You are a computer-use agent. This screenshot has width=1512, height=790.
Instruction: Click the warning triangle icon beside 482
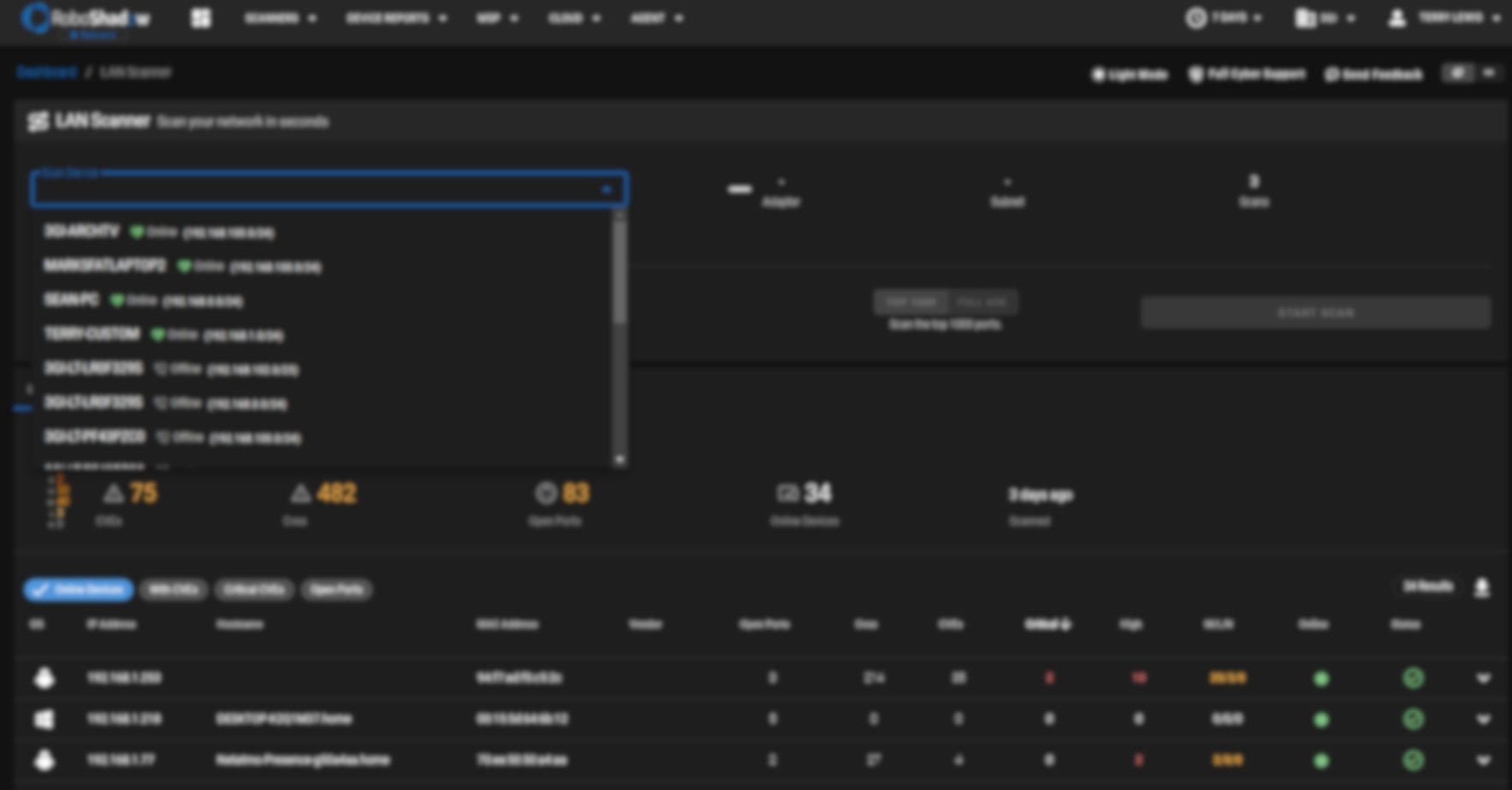click(299, 494)
